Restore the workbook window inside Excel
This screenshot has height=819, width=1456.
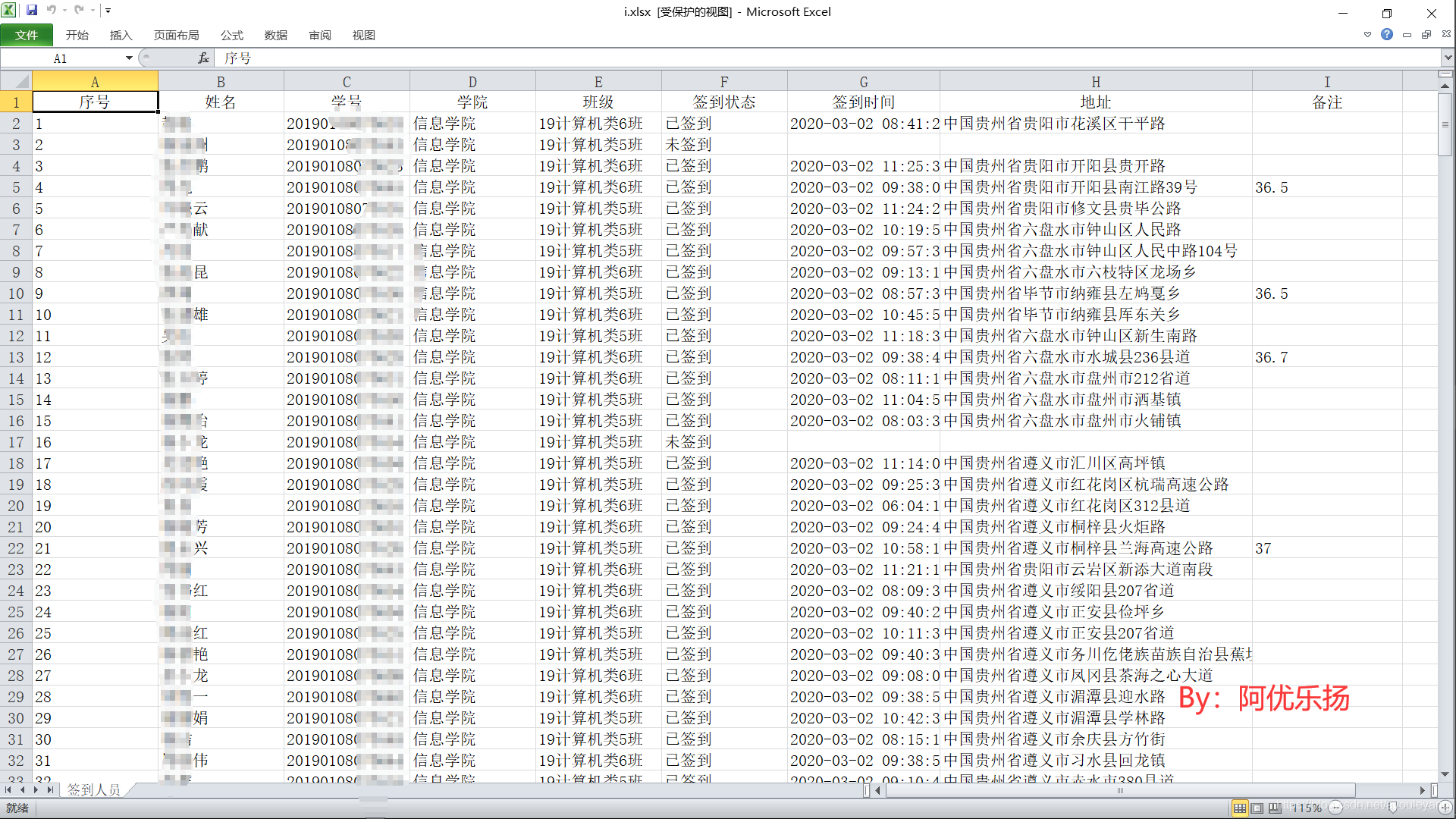pos(1426,35)
